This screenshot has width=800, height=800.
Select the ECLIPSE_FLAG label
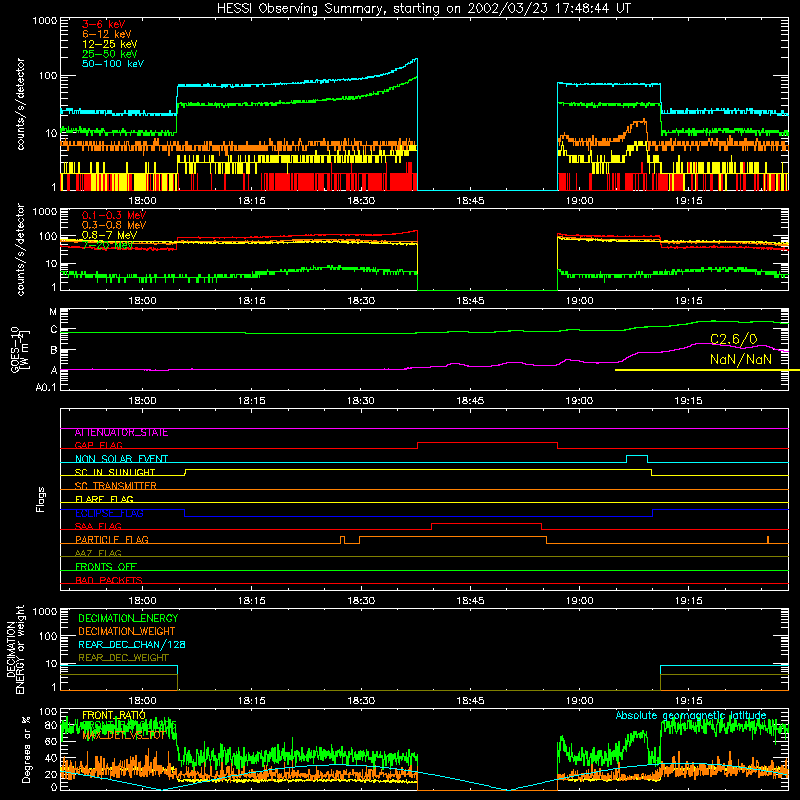[x=109, y=513]
